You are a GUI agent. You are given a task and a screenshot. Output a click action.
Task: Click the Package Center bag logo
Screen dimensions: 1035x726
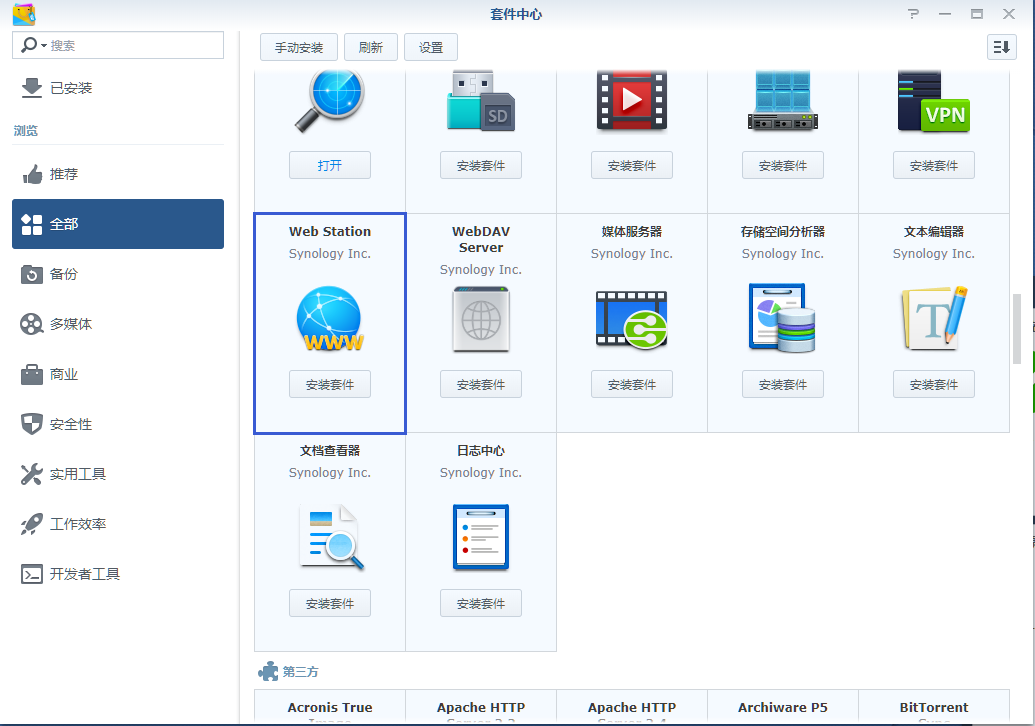coord(24,14)
